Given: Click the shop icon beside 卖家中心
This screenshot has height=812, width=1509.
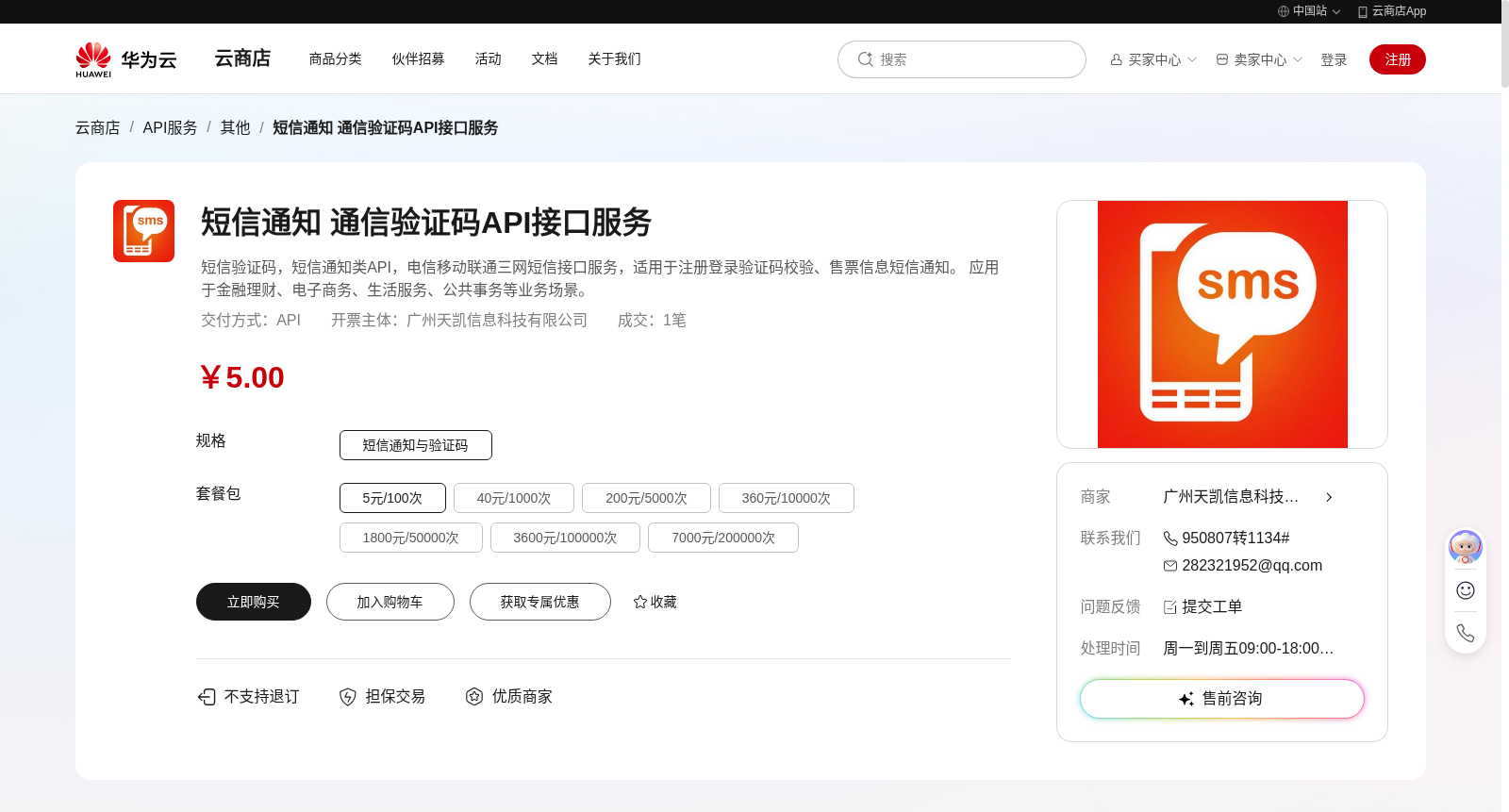Looking at the screenshot, I should click(x=1222, y=59).
